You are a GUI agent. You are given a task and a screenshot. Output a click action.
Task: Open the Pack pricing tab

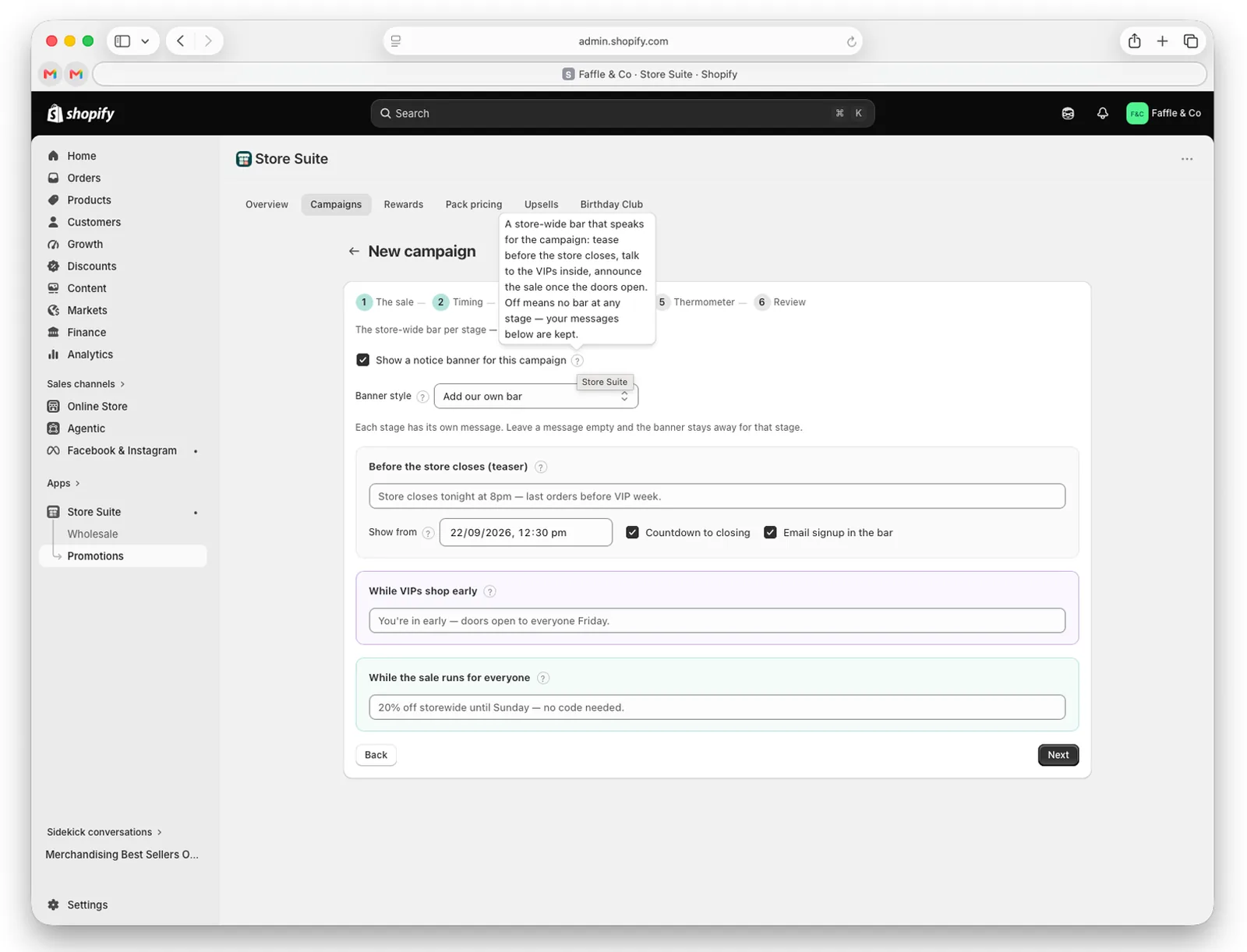tap(474, 205)
